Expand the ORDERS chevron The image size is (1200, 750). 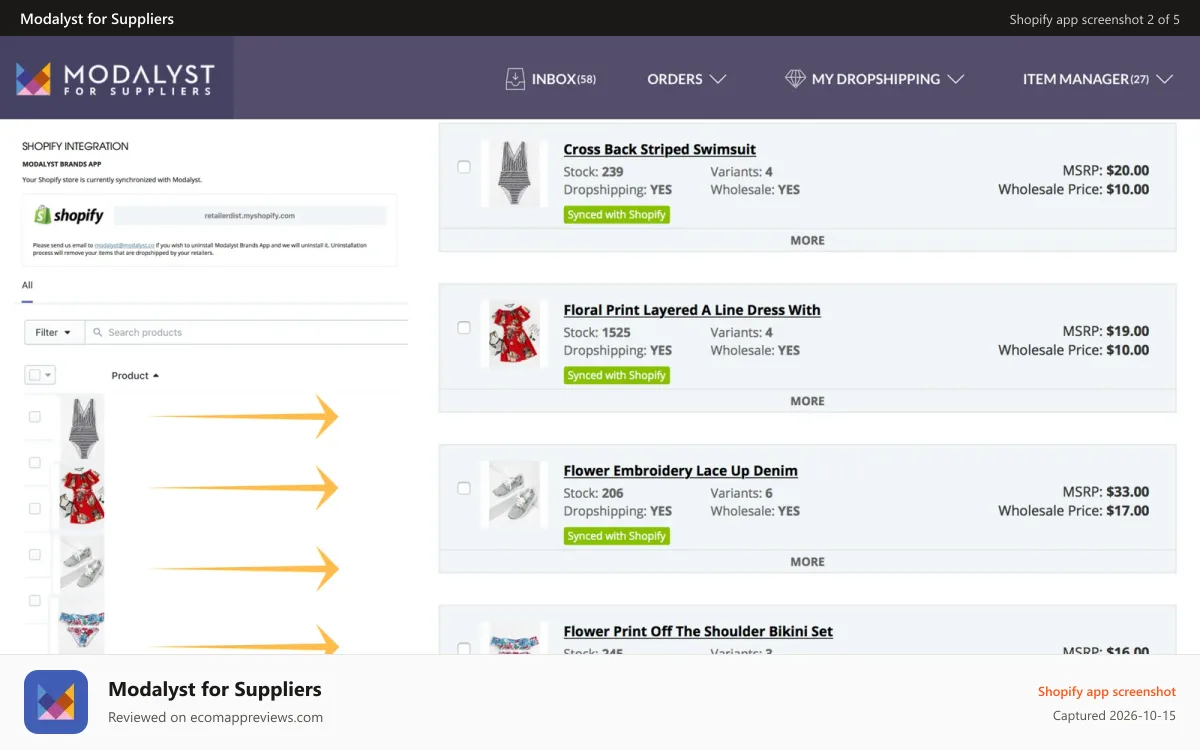coord(717,79)
